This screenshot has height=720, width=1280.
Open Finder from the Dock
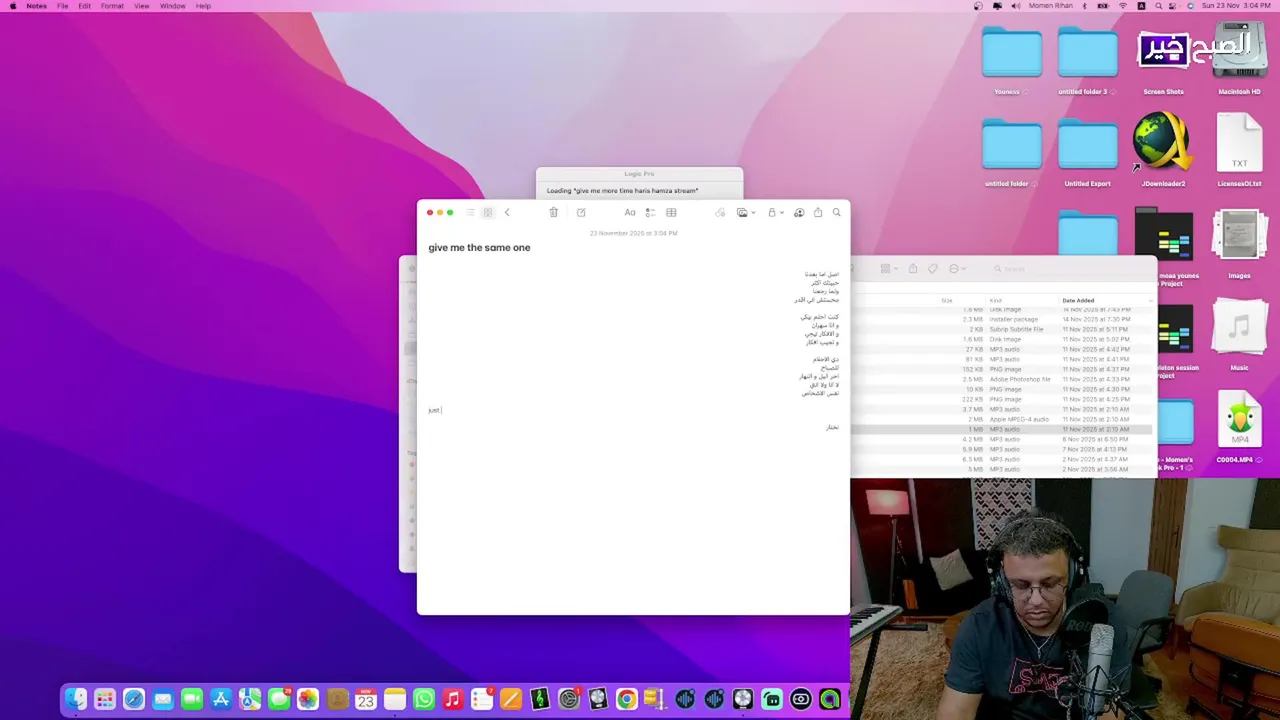(x=76, y=699)
